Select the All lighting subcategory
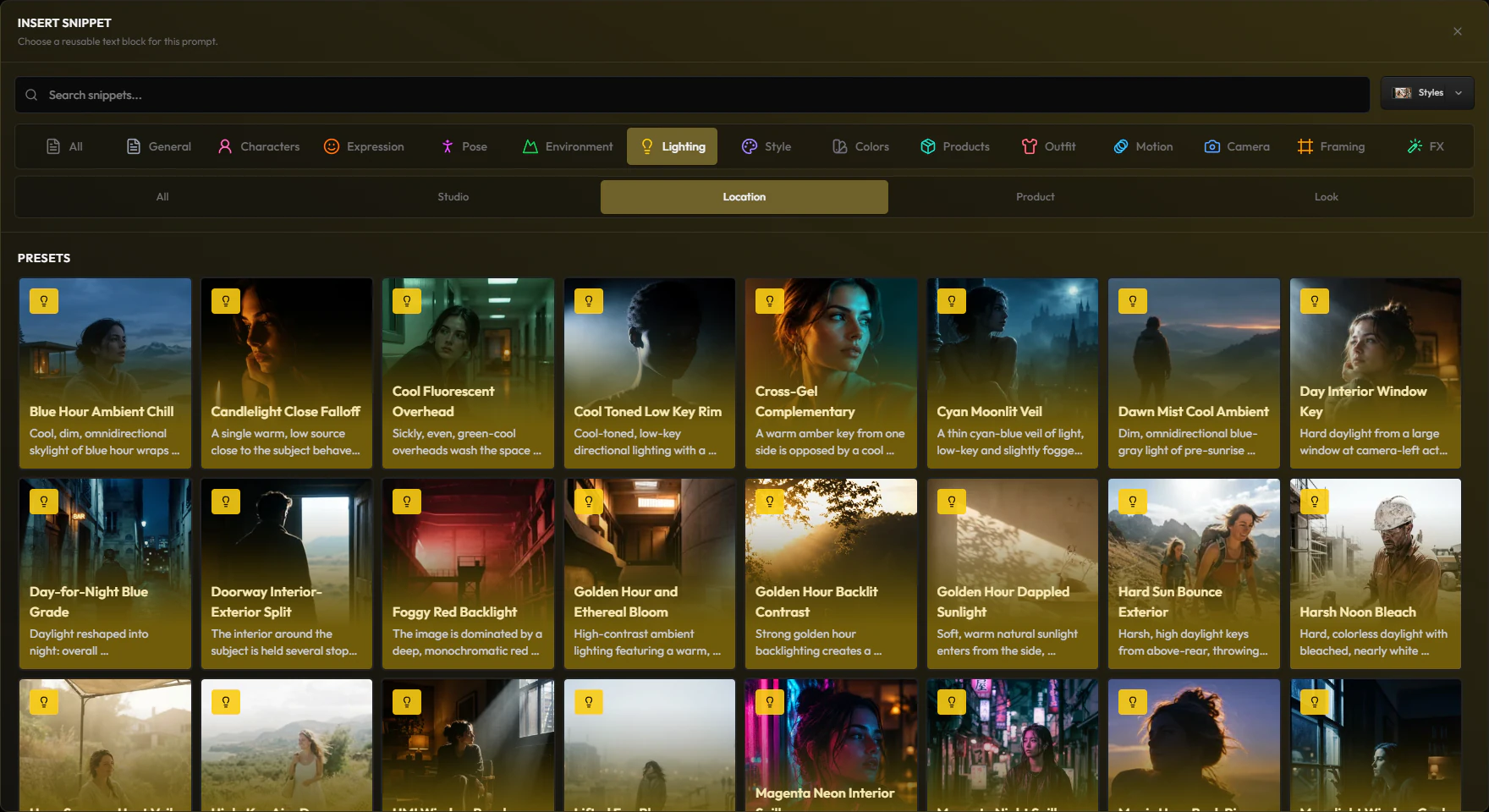The height and width of the screenshot is (812, 1489). pos(162,197)
